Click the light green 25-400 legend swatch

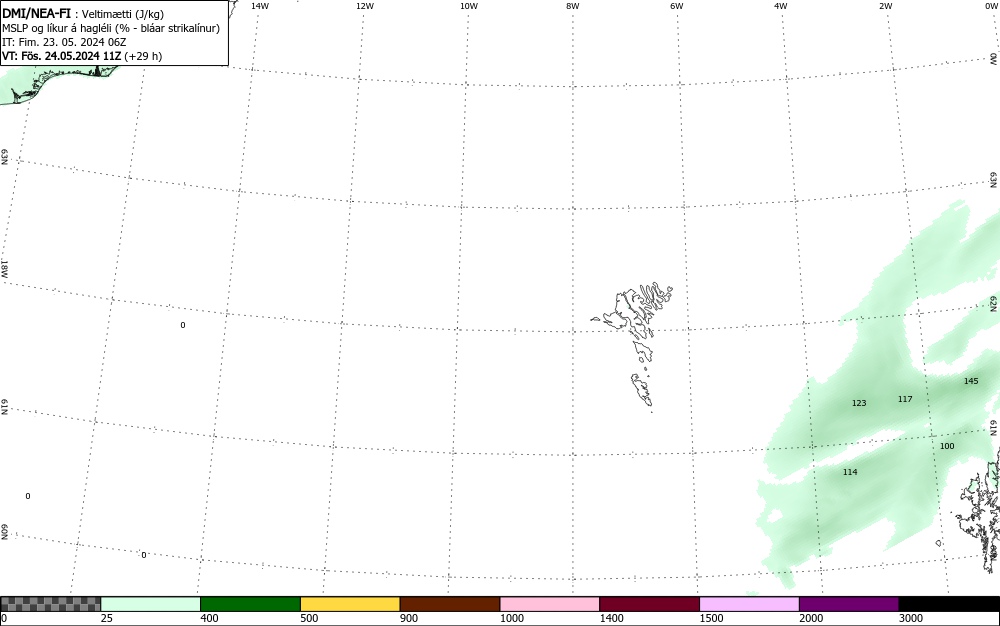point(151,604)
